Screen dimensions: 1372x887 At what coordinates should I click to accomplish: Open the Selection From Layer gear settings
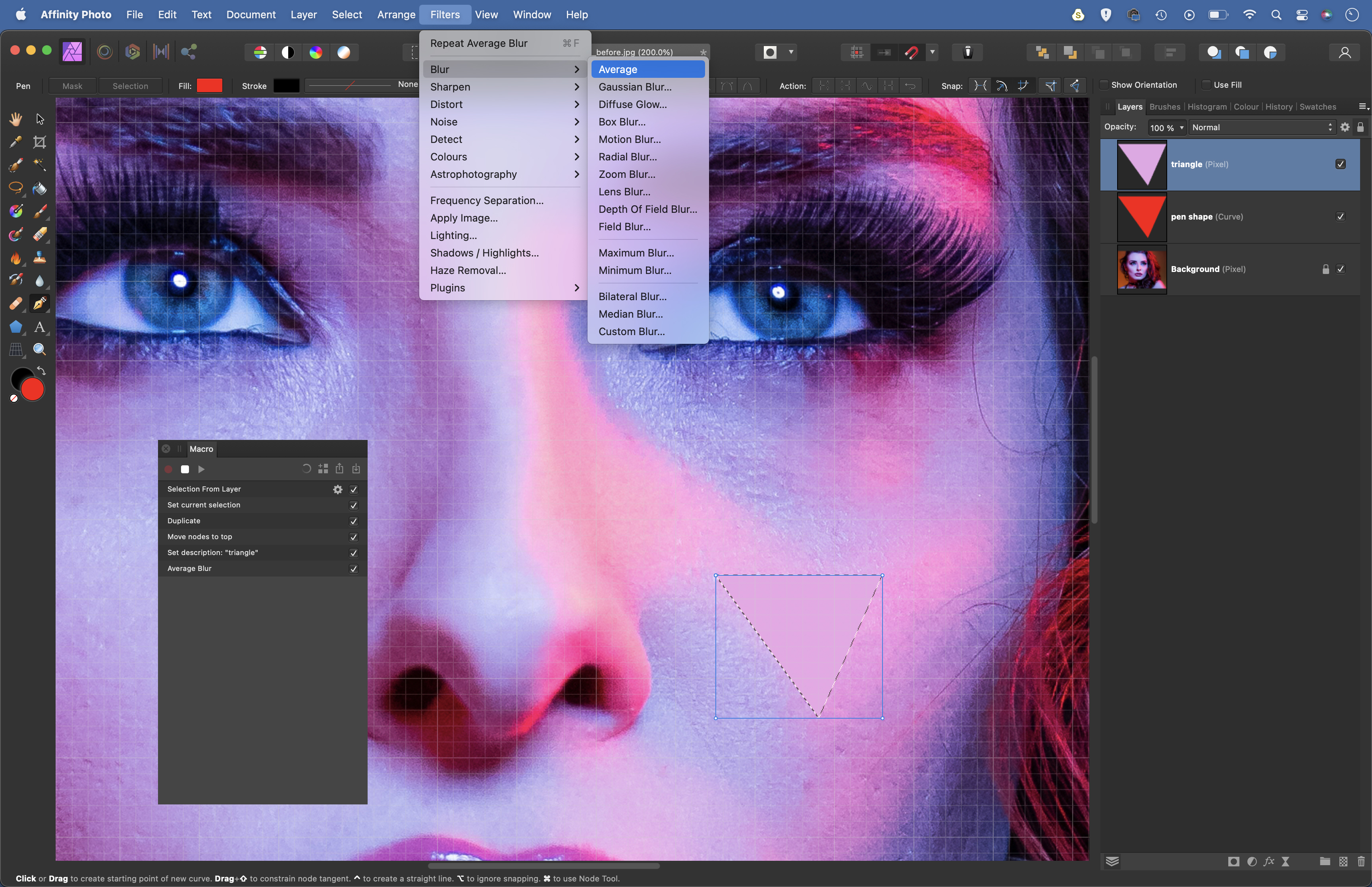tap(337, 489)
